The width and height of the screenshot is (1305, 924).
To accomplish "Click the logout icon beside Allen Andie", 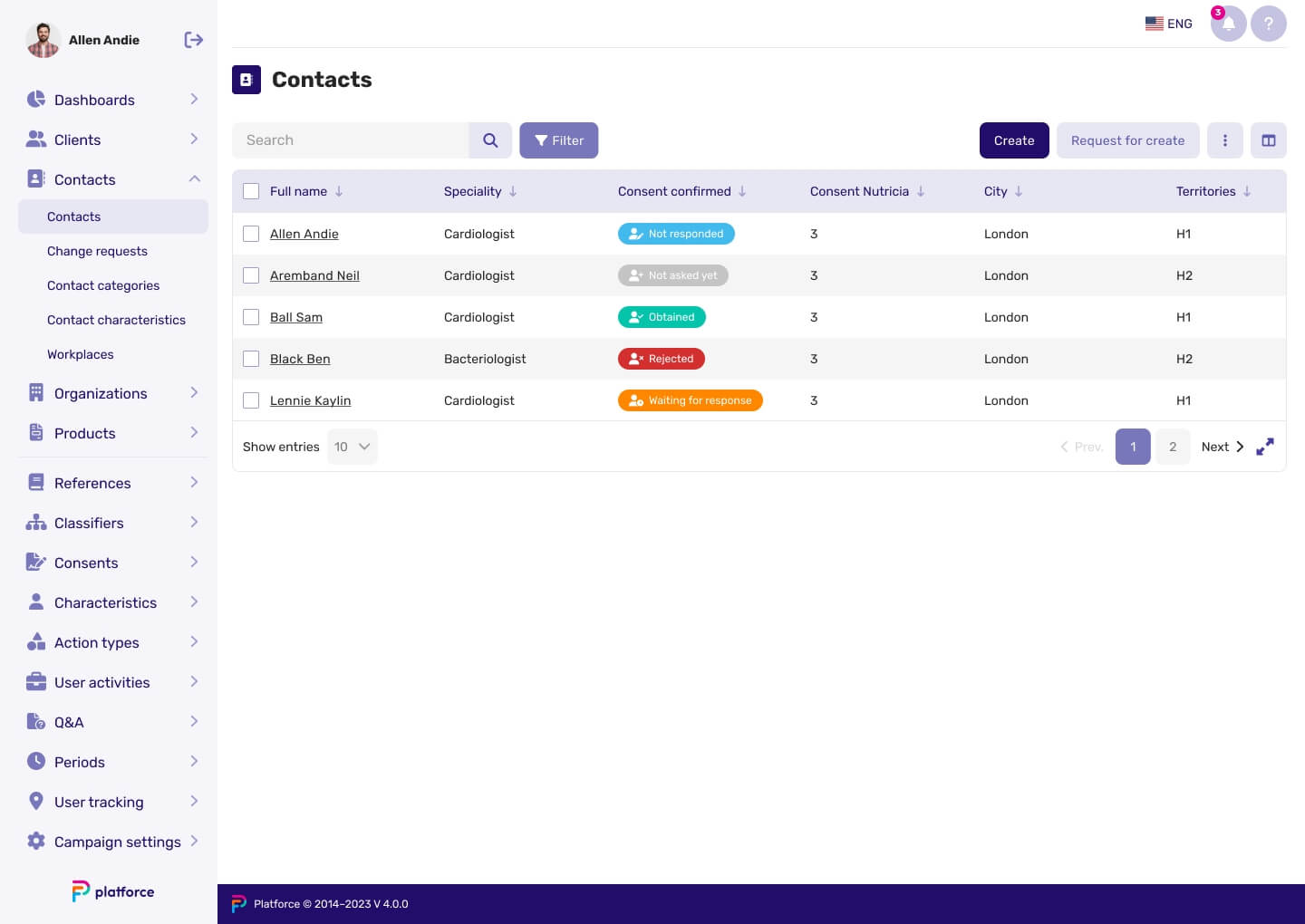I will pos(193,40).
